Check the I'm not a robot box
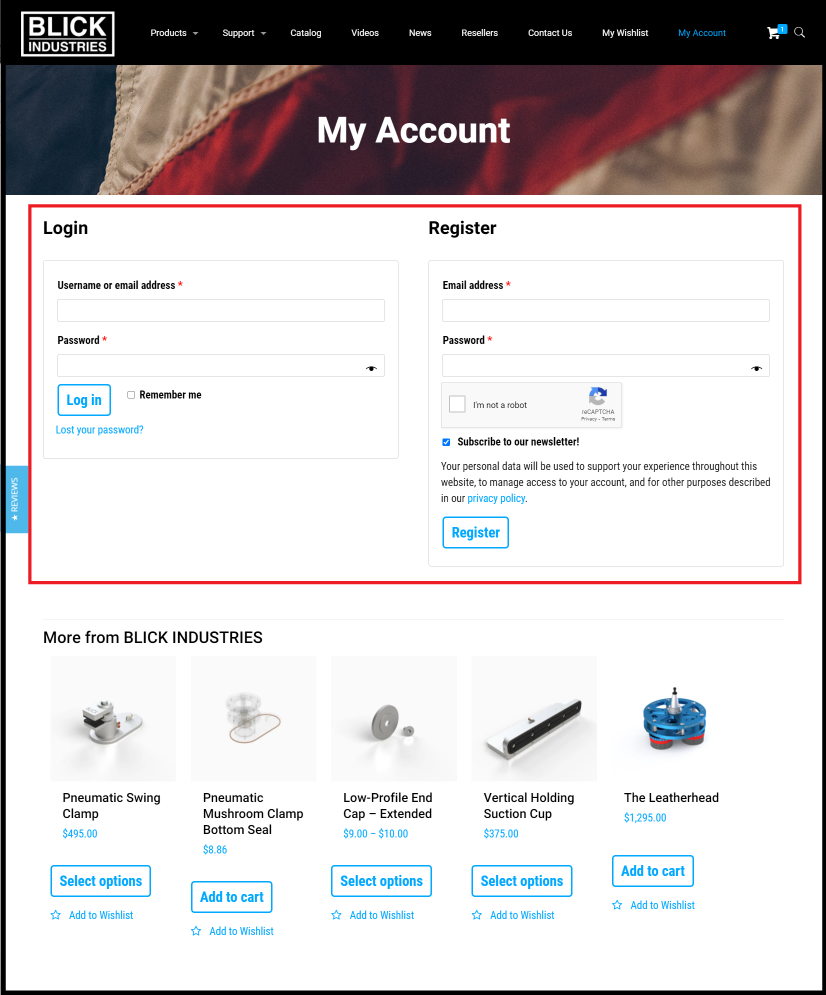Image resolution: width=826 pixels, height=995 pixels. tap(457, 404)
